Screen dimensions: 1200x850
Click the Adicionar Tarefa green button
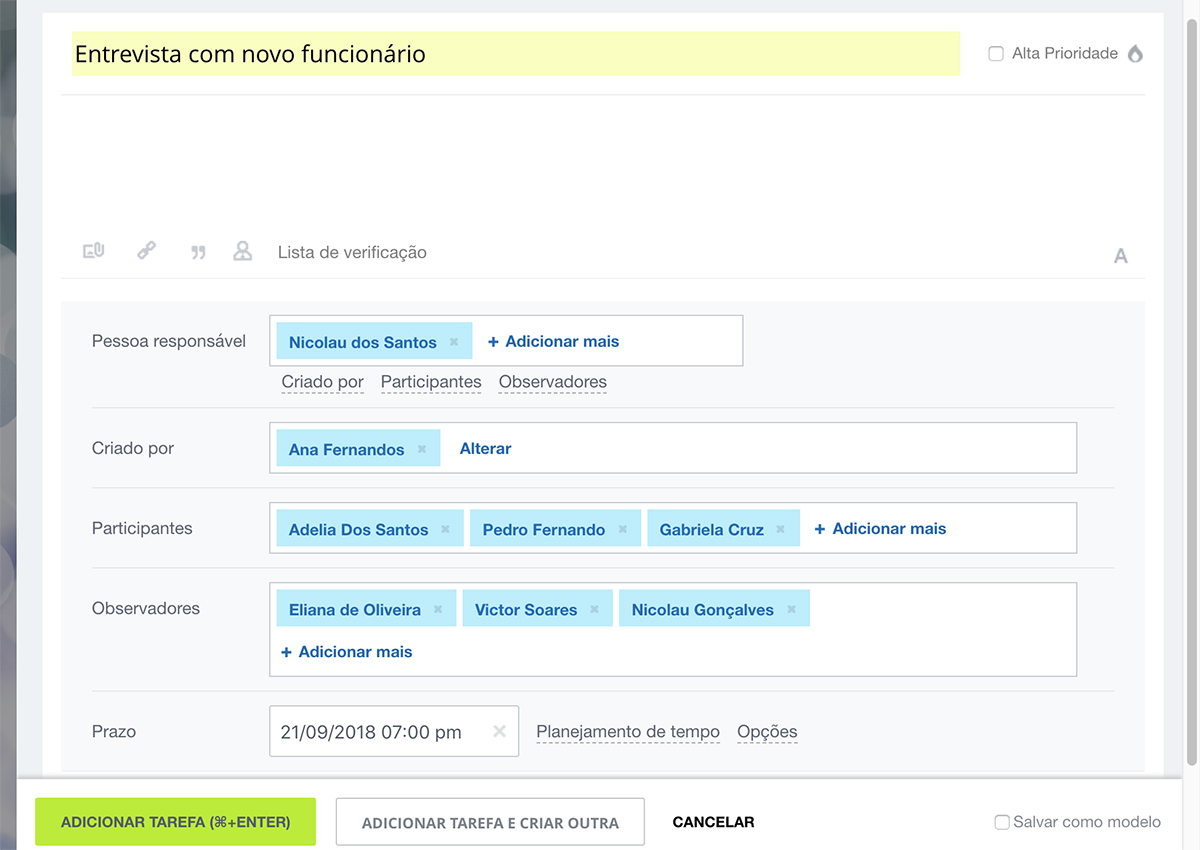176,822
